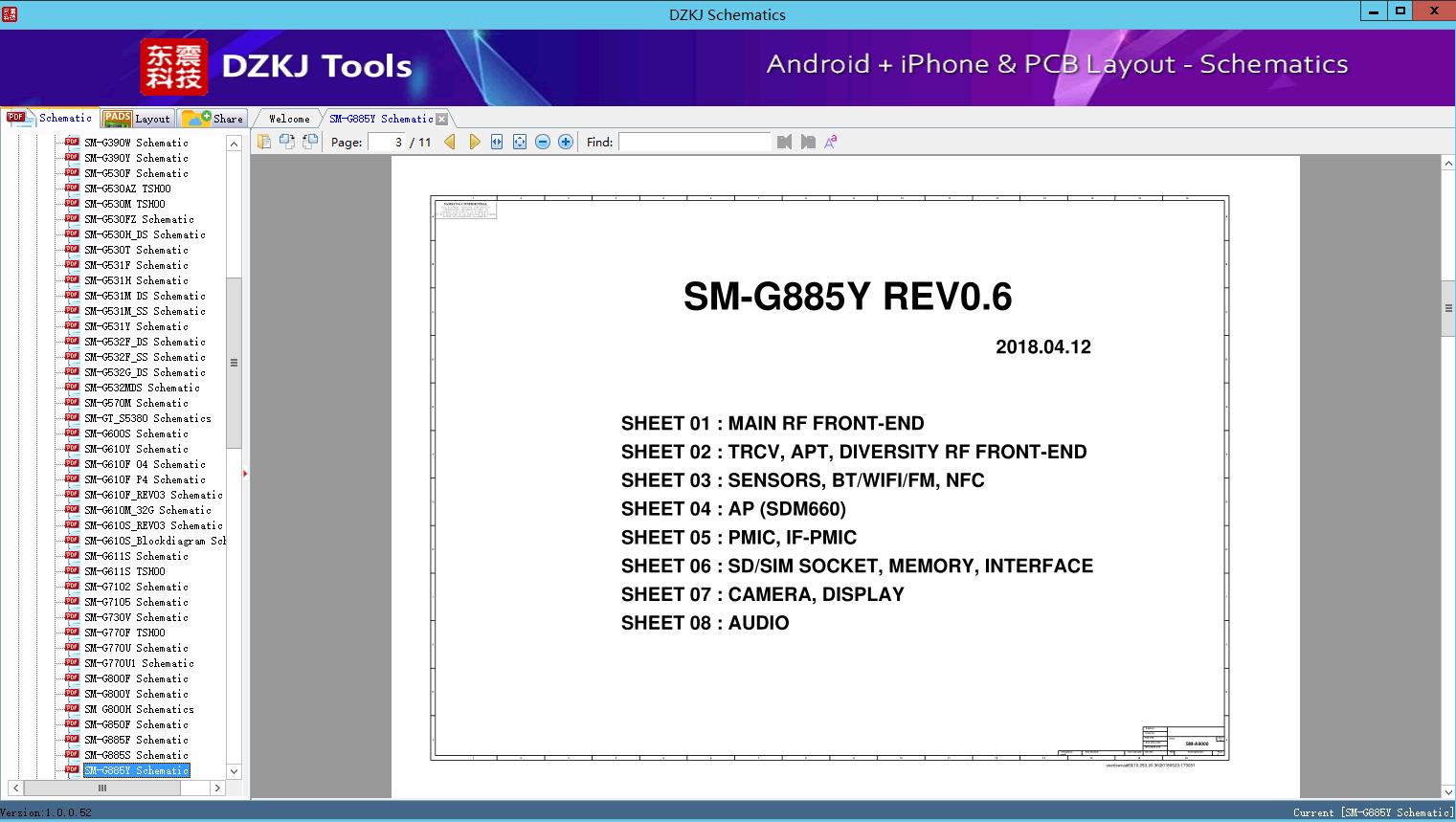Click the fit page icon
Viewport: 1456px width, 822px height.
(x=520, y=142)
